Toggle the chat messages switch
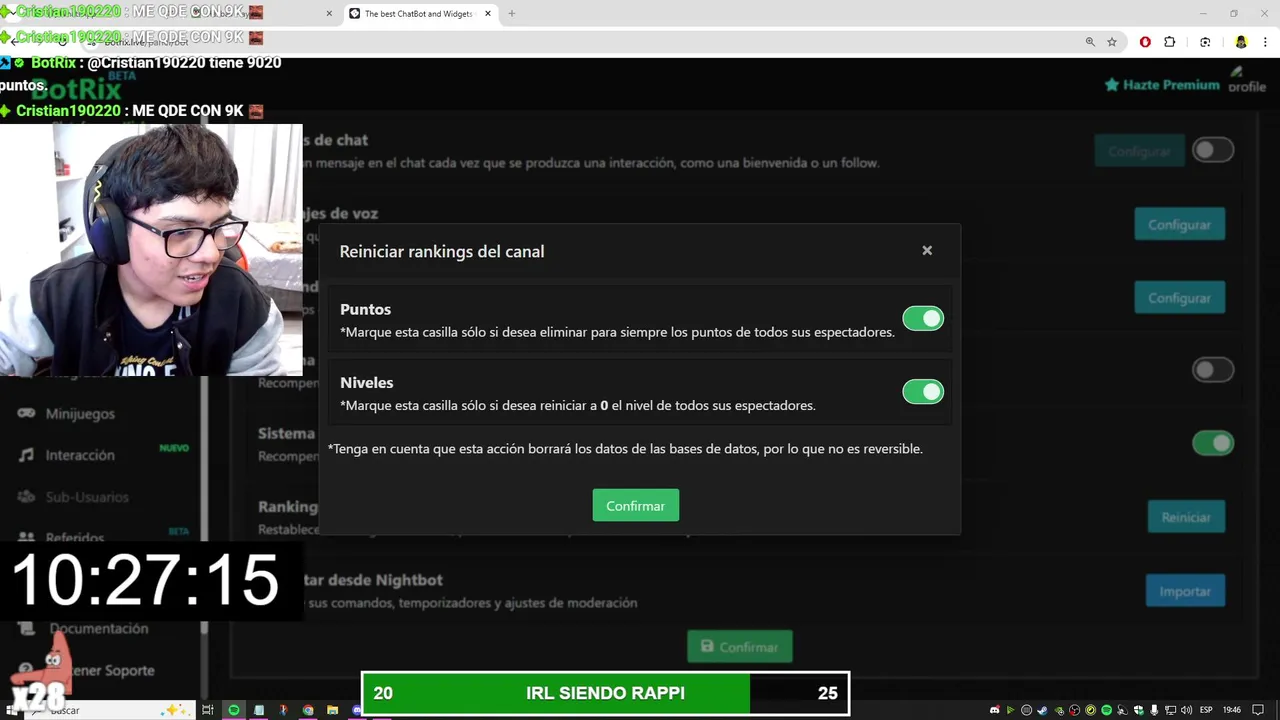 (x=1213, y=150)
